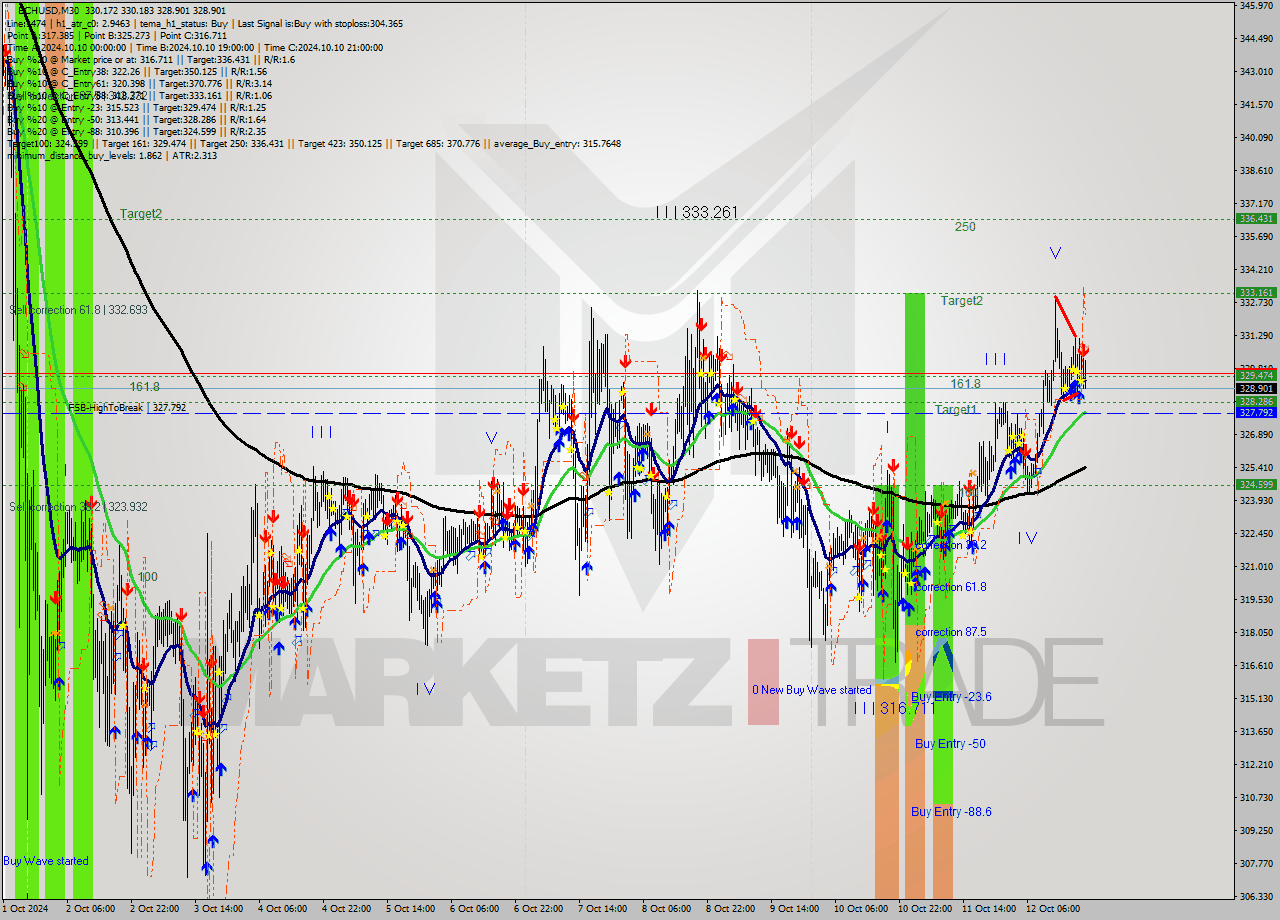Click the '3 Oct 14:00' time axis label
The image size is (1280, 920).
(219, 910)
